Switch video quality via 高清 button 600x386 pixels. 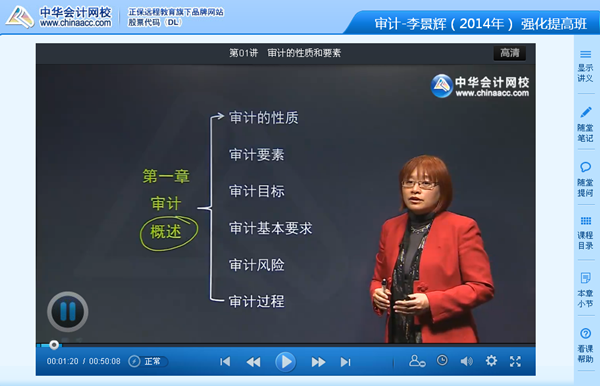pos(510,53)
